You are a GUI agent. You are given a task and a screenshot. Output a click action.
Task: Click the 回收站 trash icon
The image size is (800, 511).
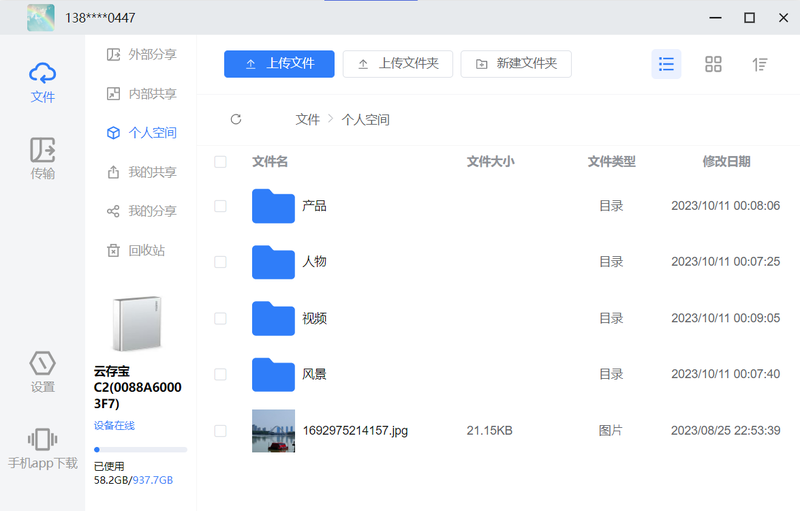113,250
